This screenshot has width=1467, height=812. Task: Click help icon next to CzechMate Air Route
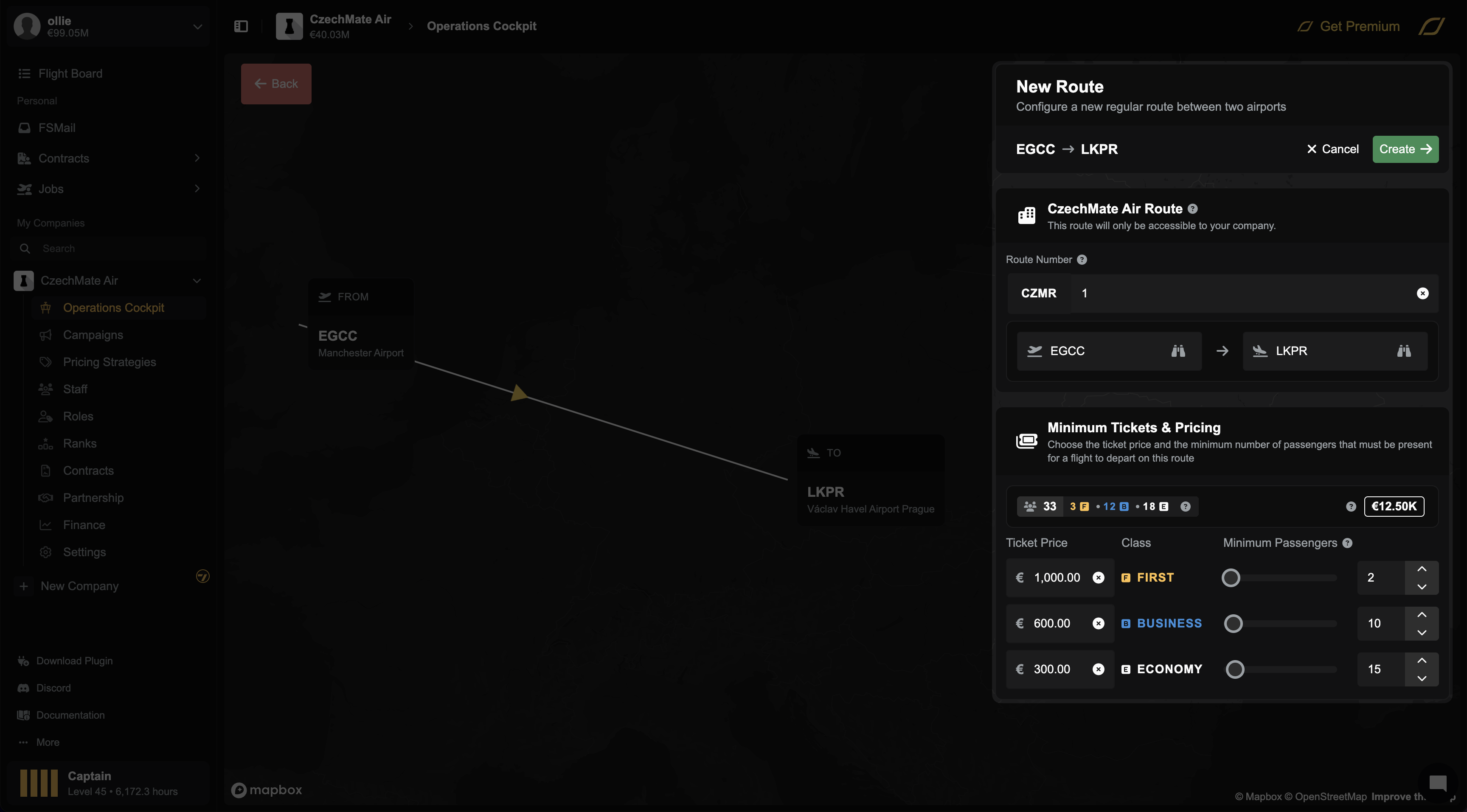tap(1192, 209)
